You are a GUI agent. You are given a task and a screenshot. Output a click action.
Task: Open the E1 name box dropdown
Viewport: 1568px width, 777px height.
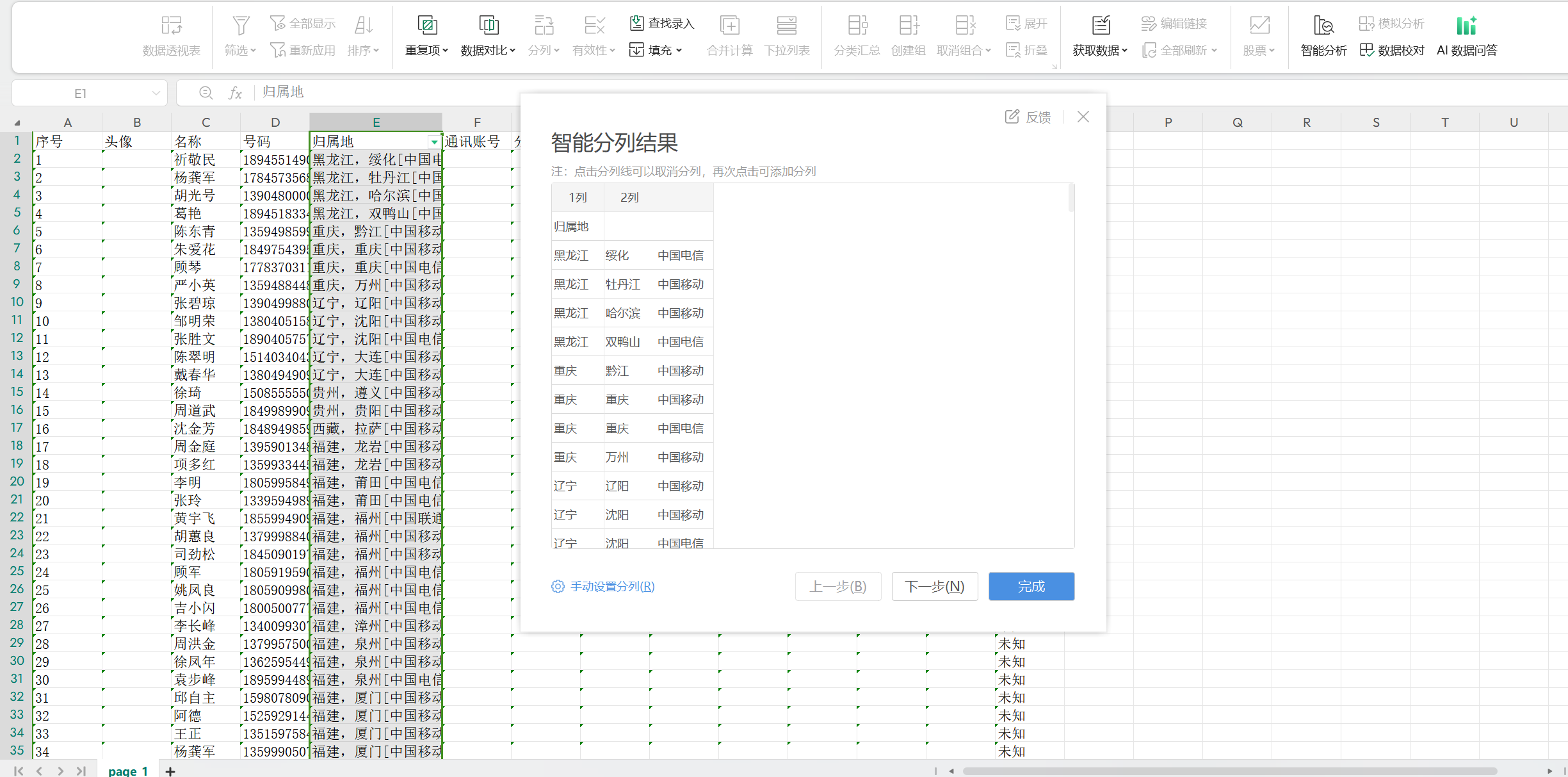[156, 94]
